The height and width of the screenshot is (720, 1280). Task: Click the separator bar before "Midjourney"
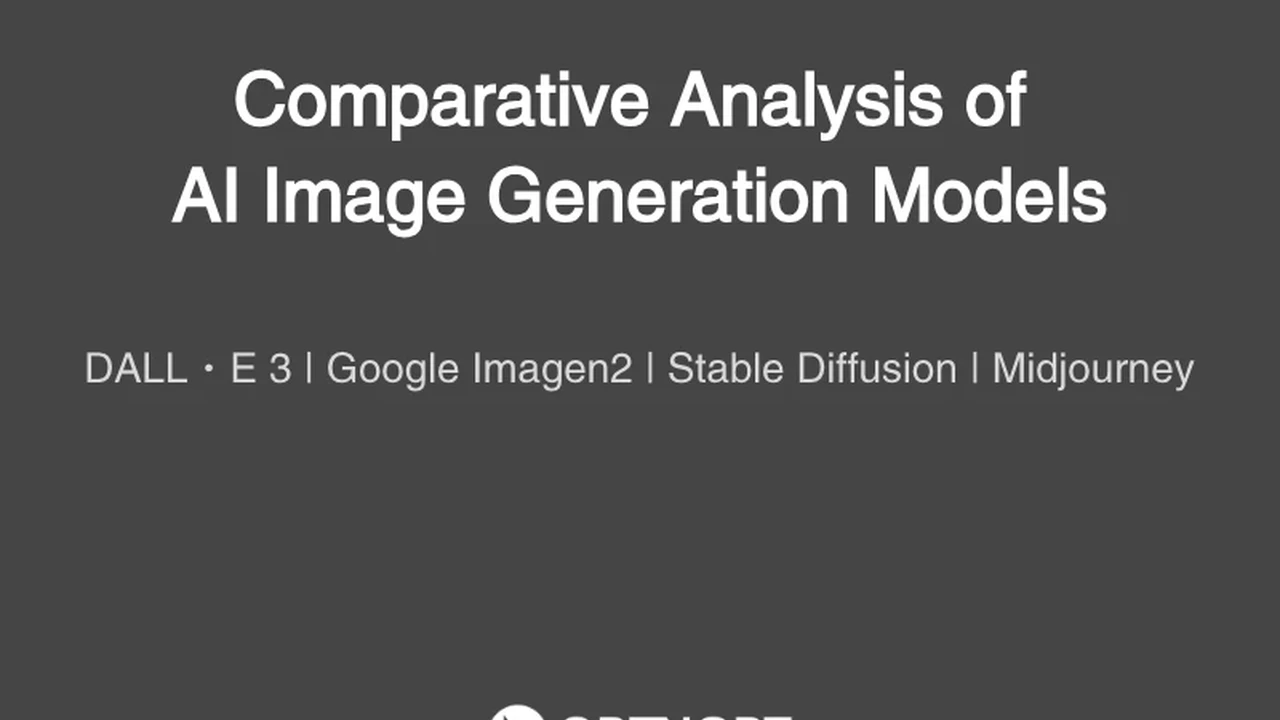tap(975, 369)
